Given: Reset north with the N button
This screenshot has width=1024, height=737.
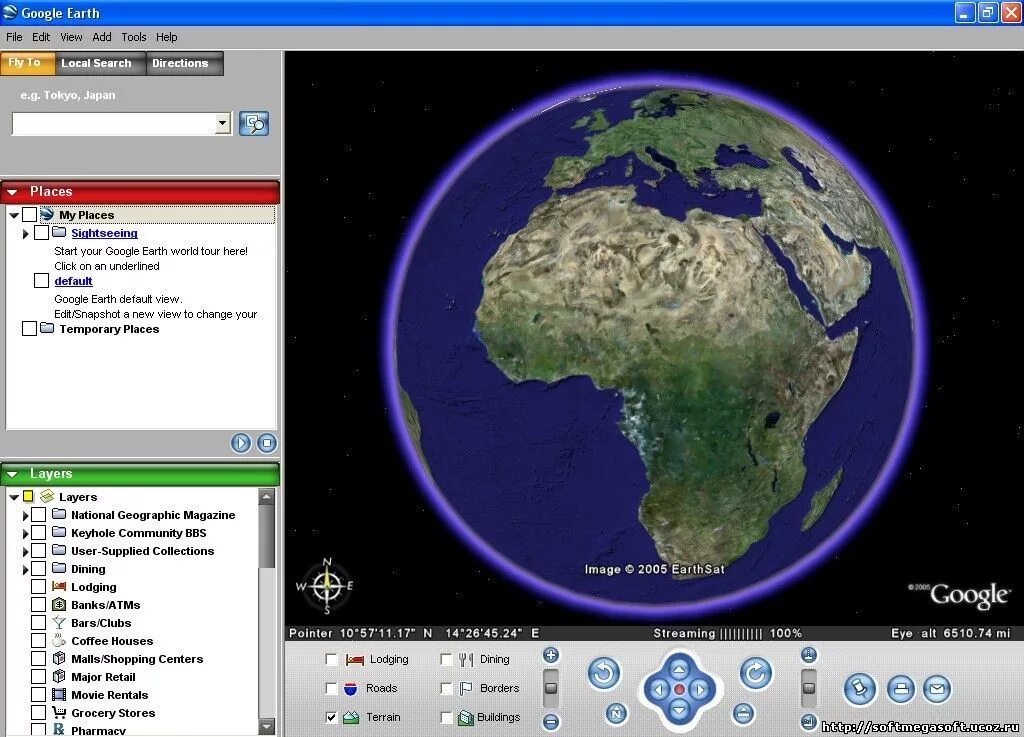Looking at the screenshot, I should [616, 713].
